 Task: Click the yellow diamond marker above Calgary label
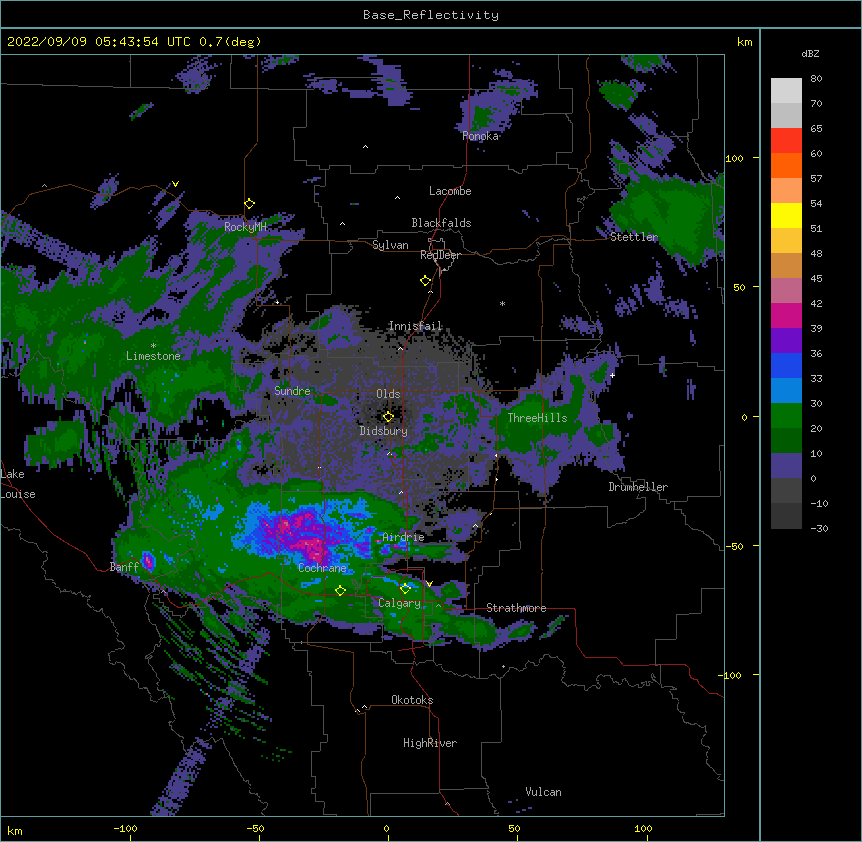[x=406, y=589]
